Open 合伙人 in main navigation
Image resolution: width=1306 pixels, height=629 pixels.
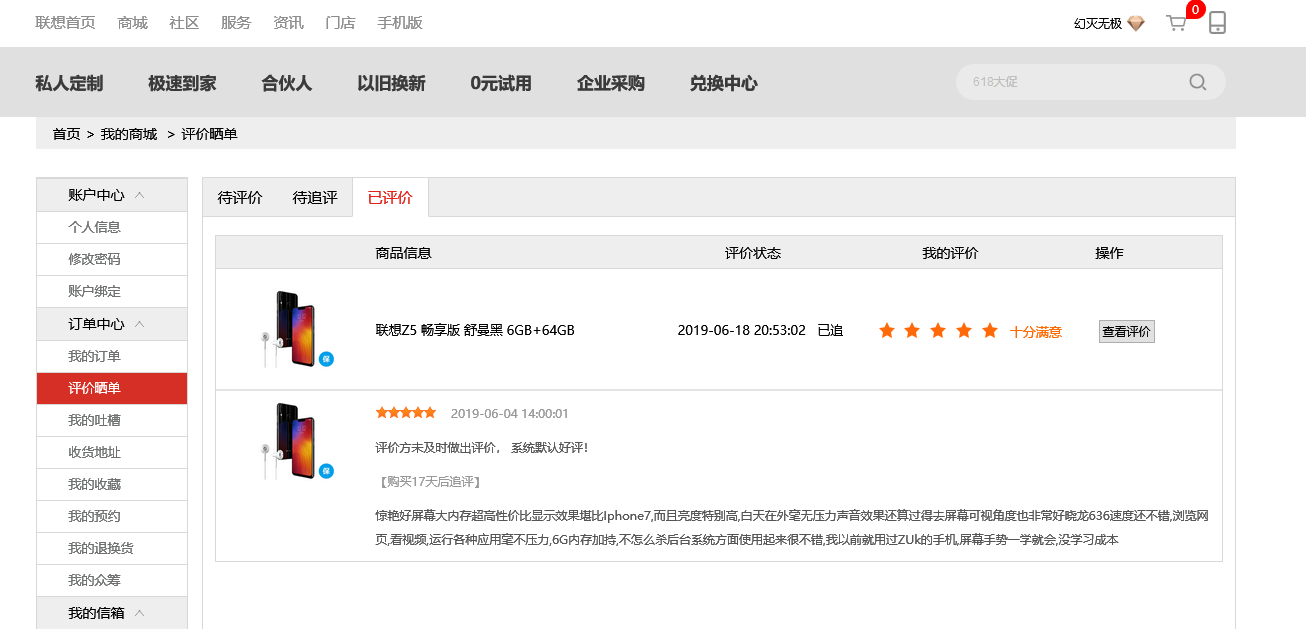click(287, 84)
